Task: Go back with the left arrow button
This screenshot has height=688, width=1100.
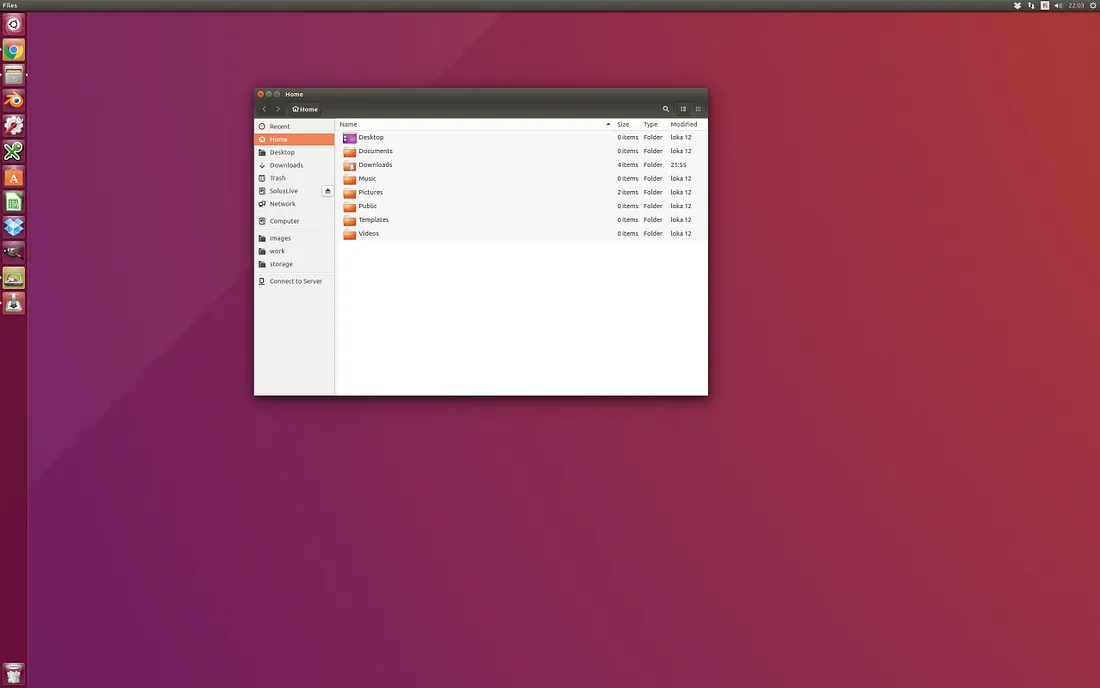Action: coord(264,109)
